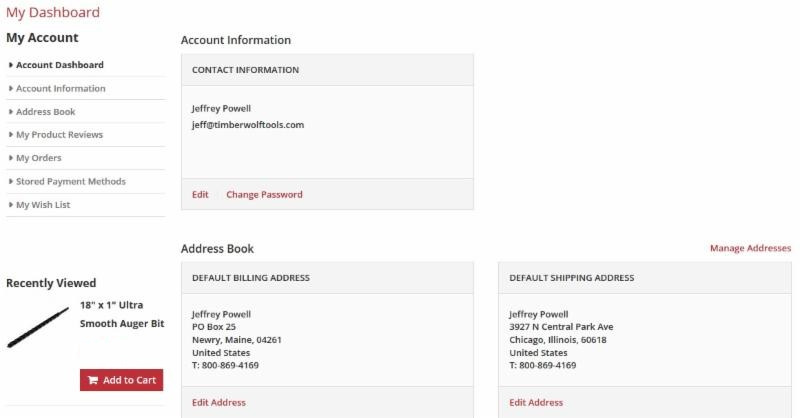Screen dimensions: 800x418
Task: Click the arrow beside My Product Reviews
Action: 10,135
